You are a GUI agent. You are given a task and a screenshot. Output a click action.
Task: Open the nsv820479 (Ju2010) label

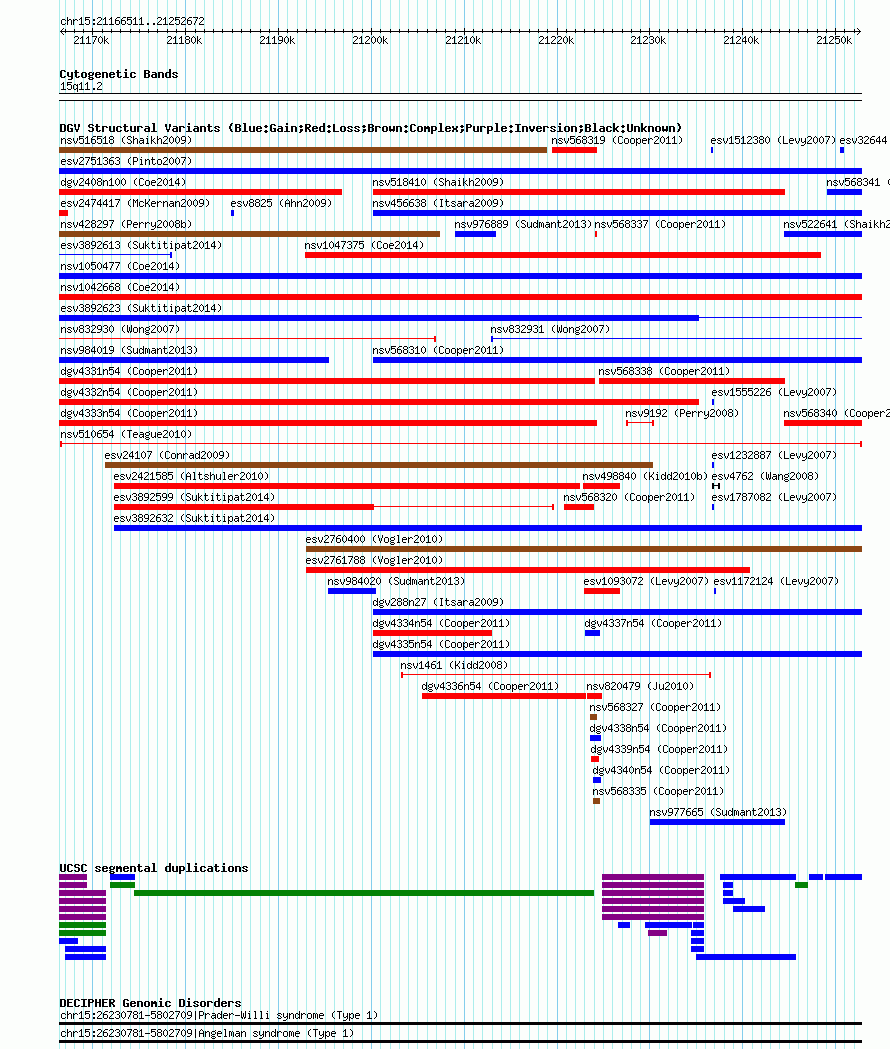[640, 686]
